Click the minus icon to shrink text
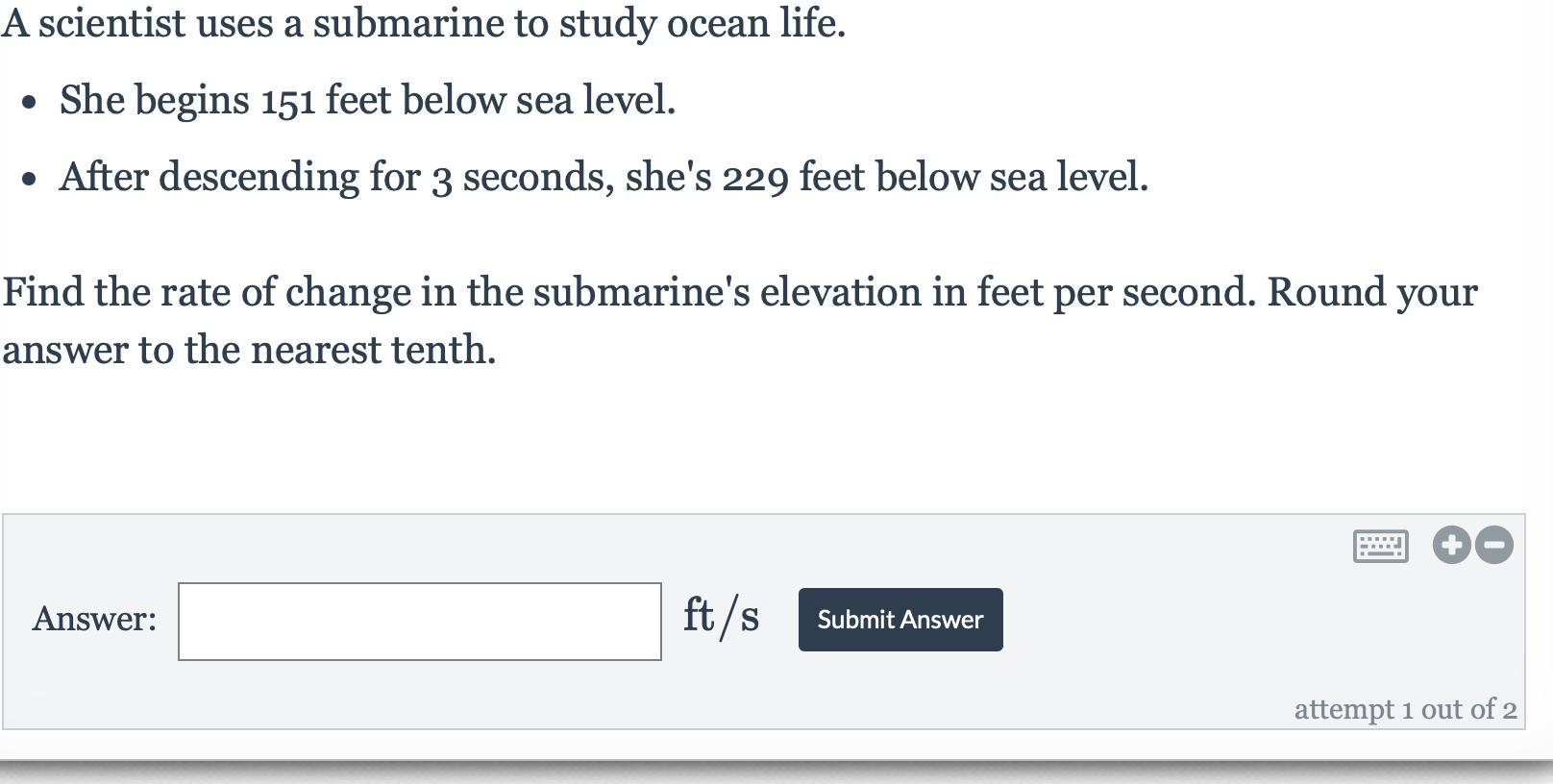Viewport: 1553px width, 784px height. pos(1493,545)
